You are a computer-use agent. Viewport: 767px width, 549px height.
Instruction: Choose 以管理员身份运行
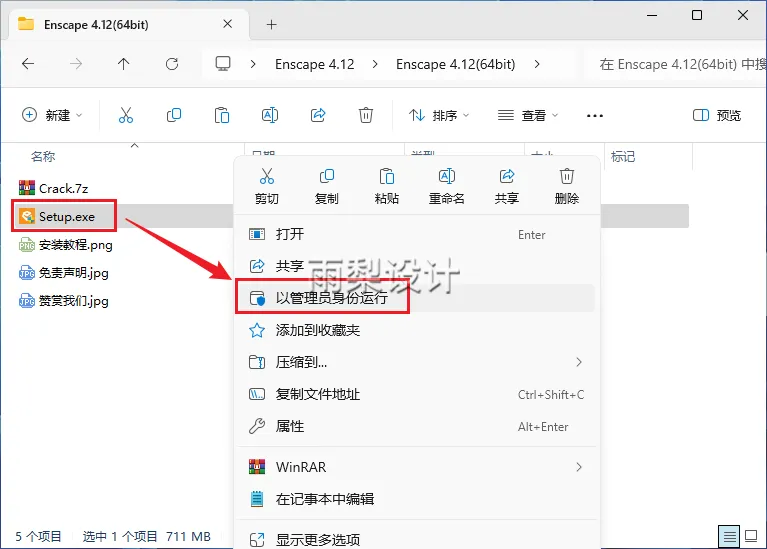coord(416,298)
